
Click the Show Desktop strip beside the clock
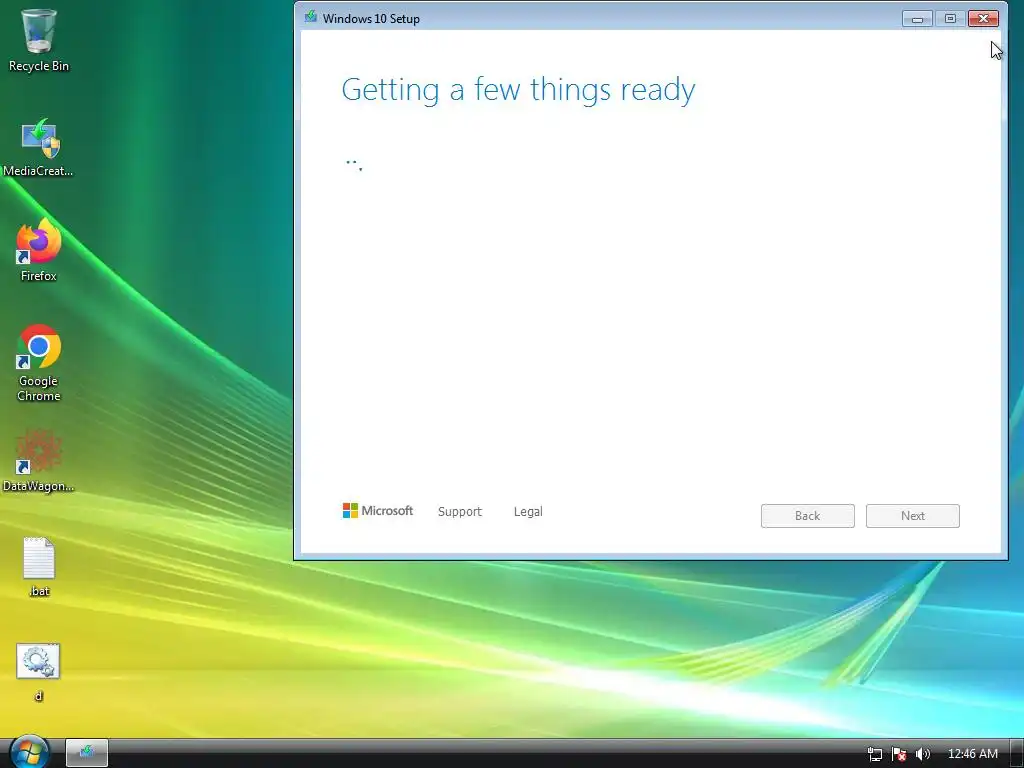click(1017, 754)
